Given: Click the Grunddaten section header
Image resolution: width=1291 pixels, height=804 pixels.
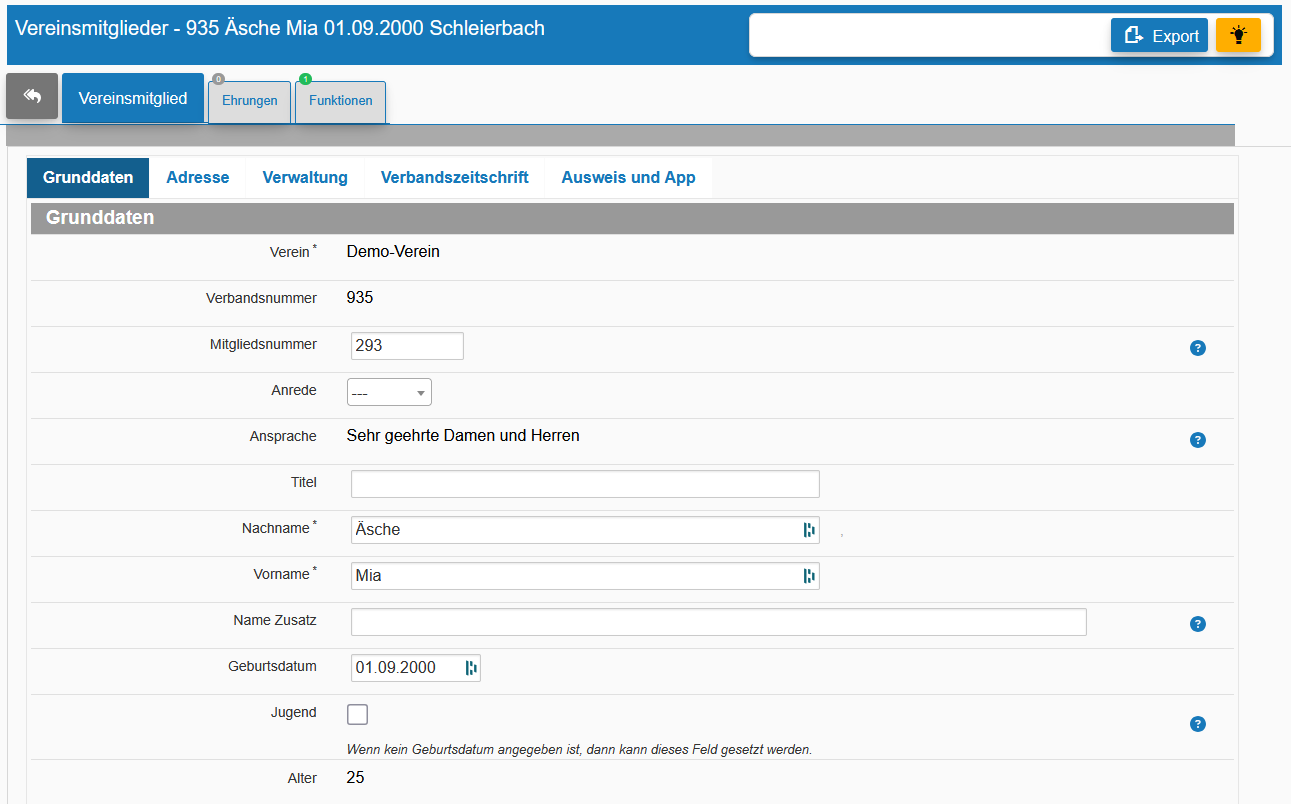Looking at the screenshot, I should [632, 217].
